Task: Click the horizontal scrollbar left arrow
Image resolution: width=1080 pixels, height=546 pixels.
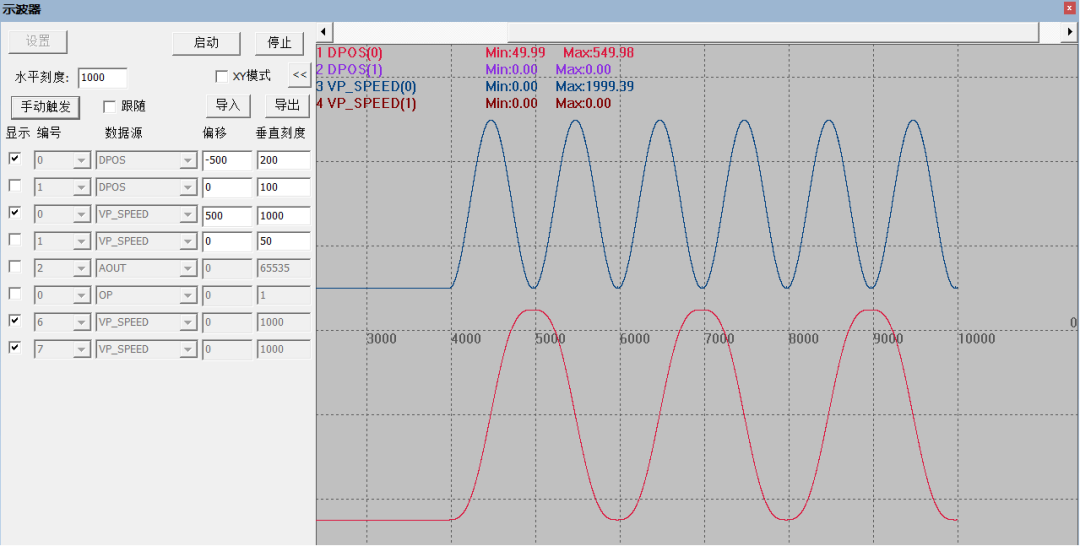Action: point(324,32)
